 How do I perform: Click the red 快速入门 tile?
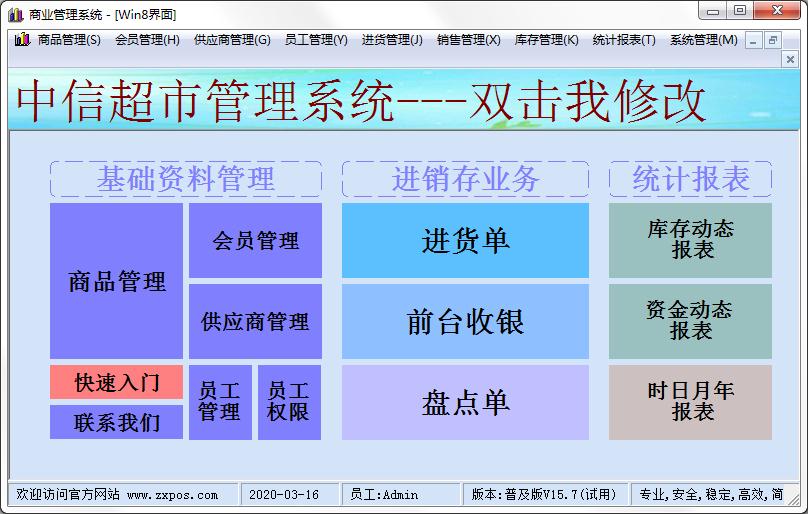pyautogui.click(x=116, y=382)
